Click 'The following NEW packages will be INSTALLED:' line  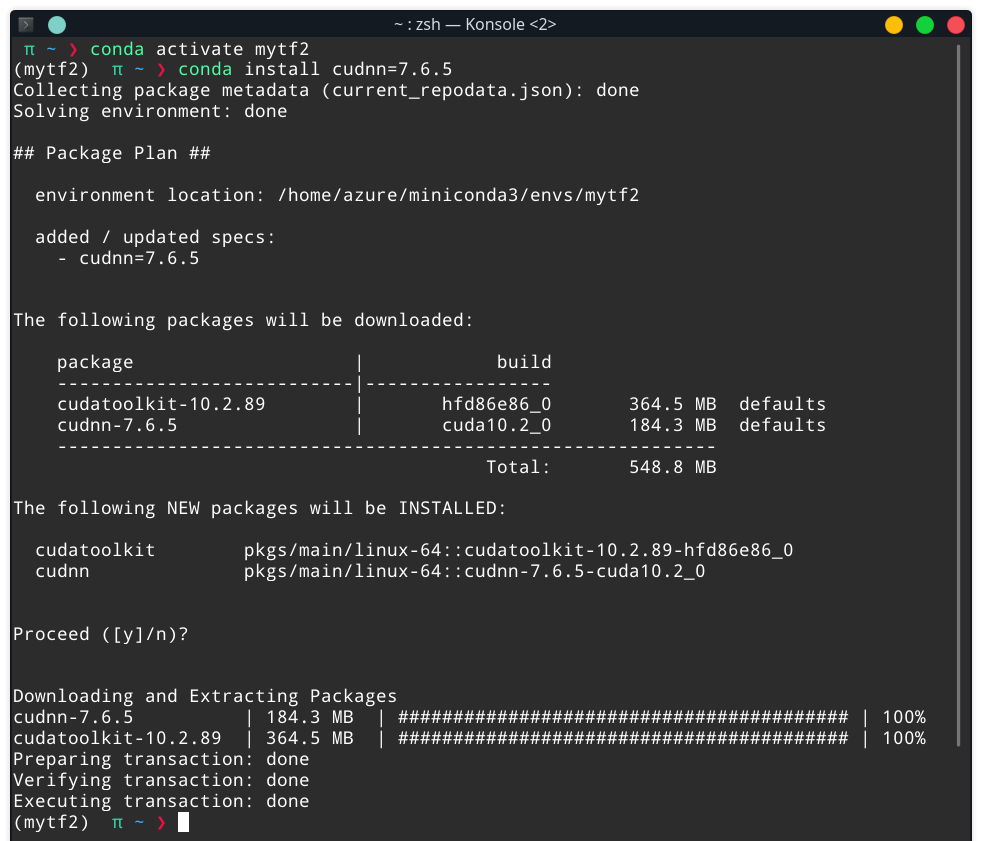tap(260, 508)
